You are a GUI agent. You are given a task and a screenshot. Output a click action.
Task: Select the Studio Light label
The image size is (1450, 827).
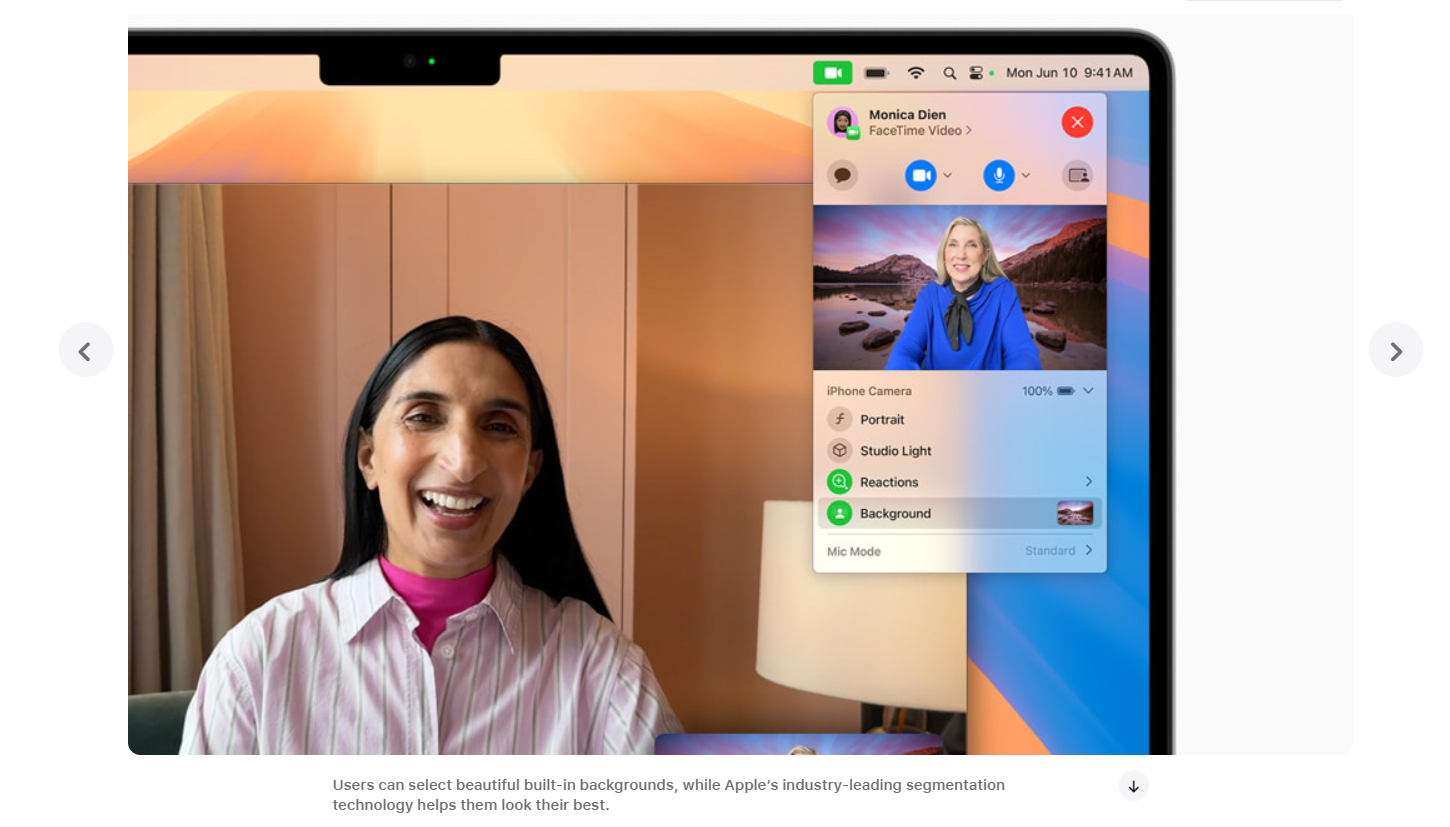(896, 451)
